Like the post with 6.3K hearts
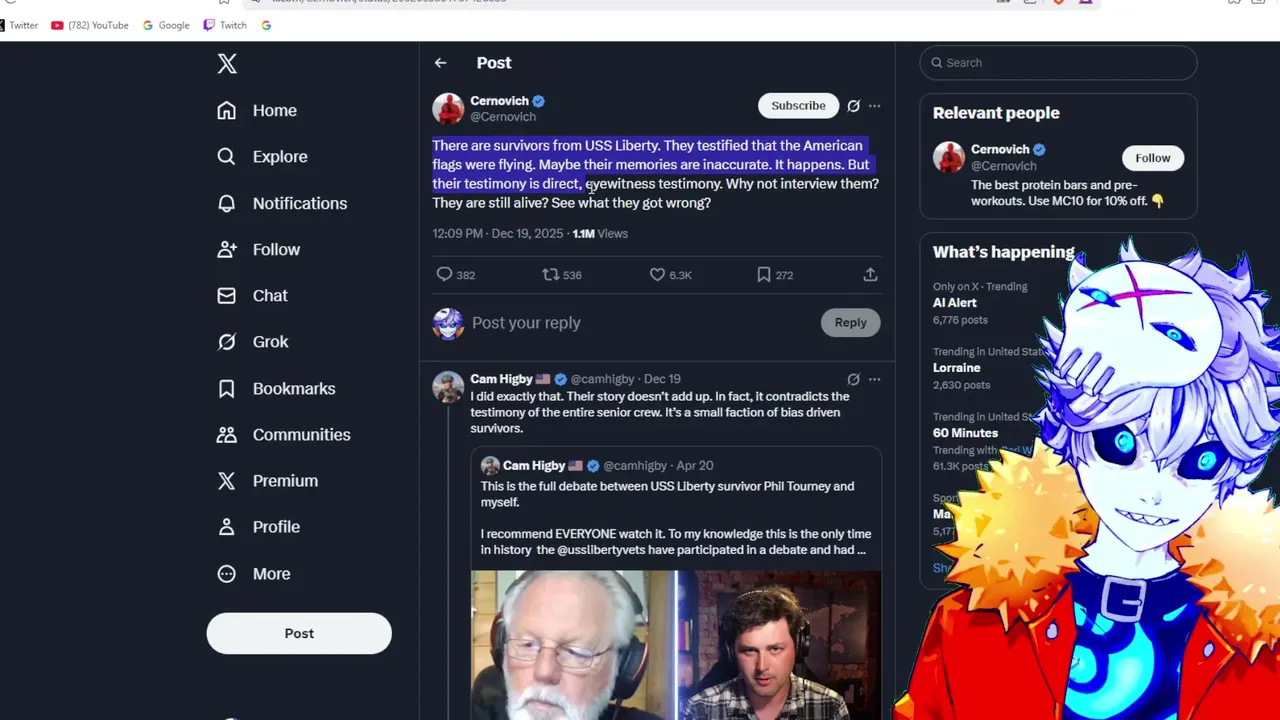The height and width of the screenshot is (720, 1280). pos(657,274)
